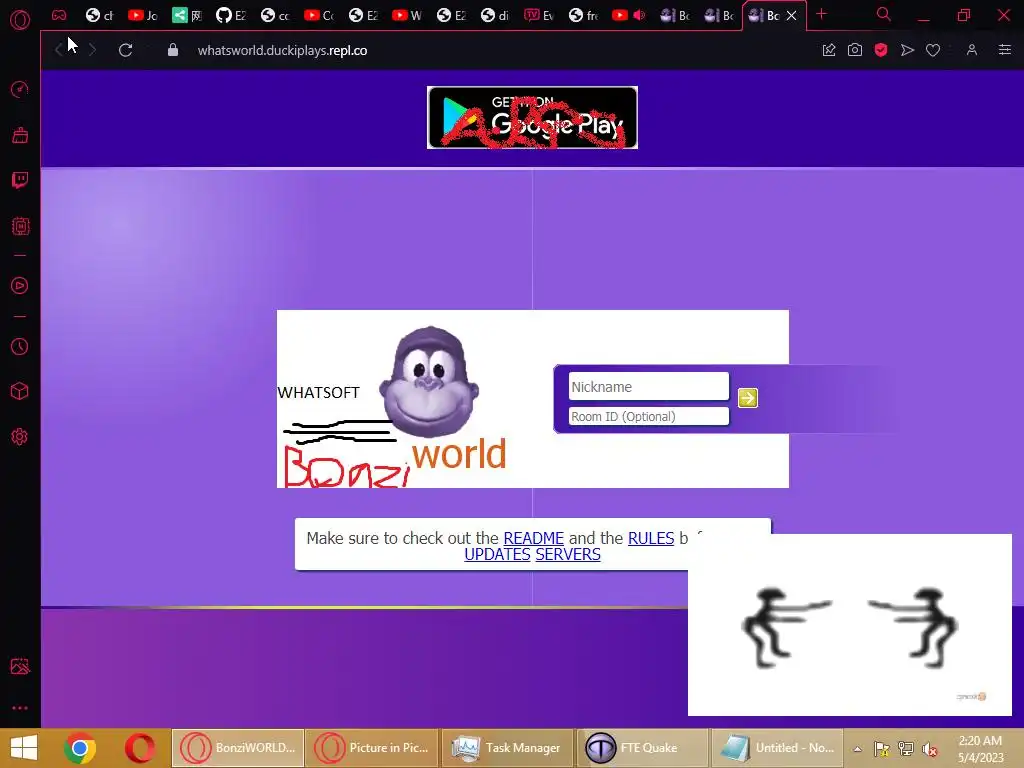Open My Flow send icon
The image size is (1024, 768).
coord(907,50)
